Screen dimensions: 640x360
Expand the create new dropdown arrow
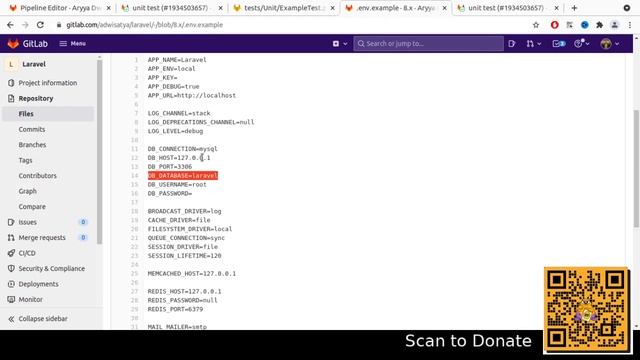(x=345, y=44)
